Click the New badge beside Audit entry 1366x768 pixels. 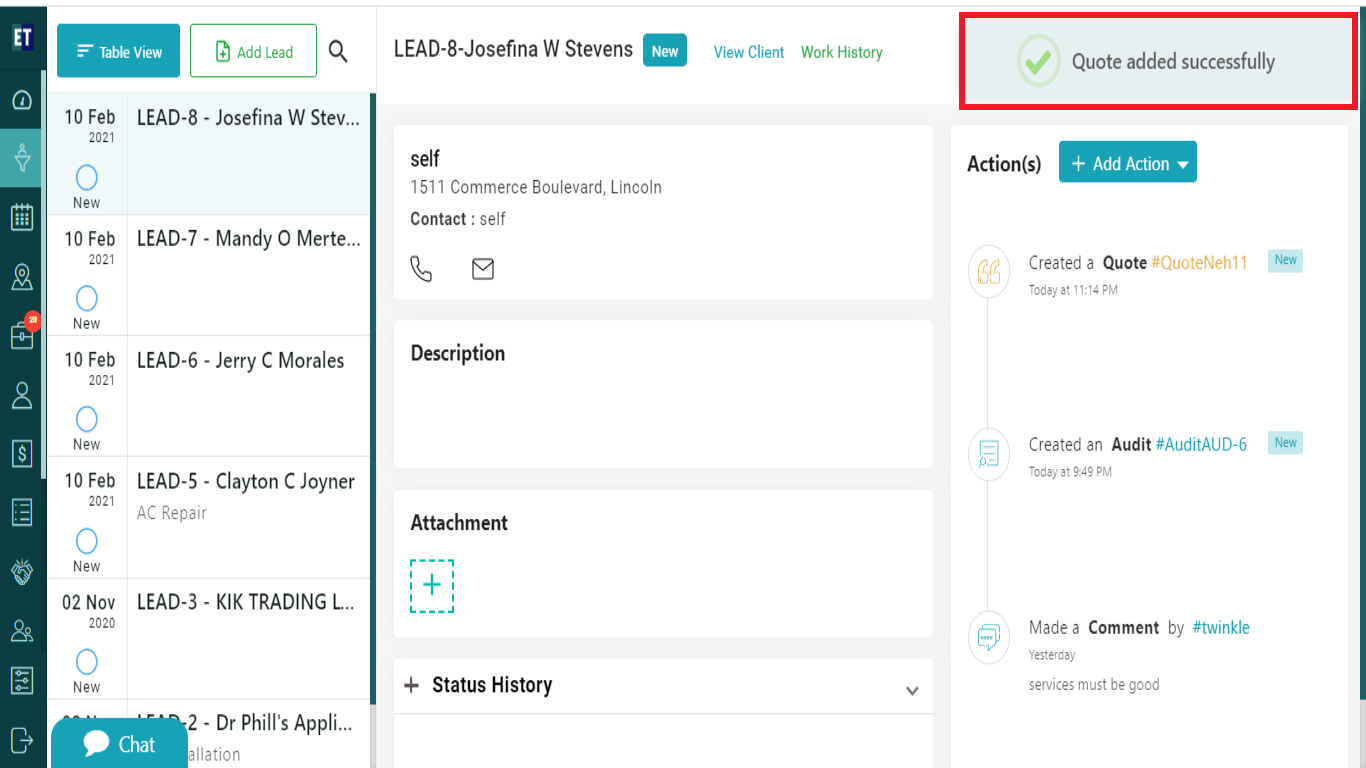1285,443
